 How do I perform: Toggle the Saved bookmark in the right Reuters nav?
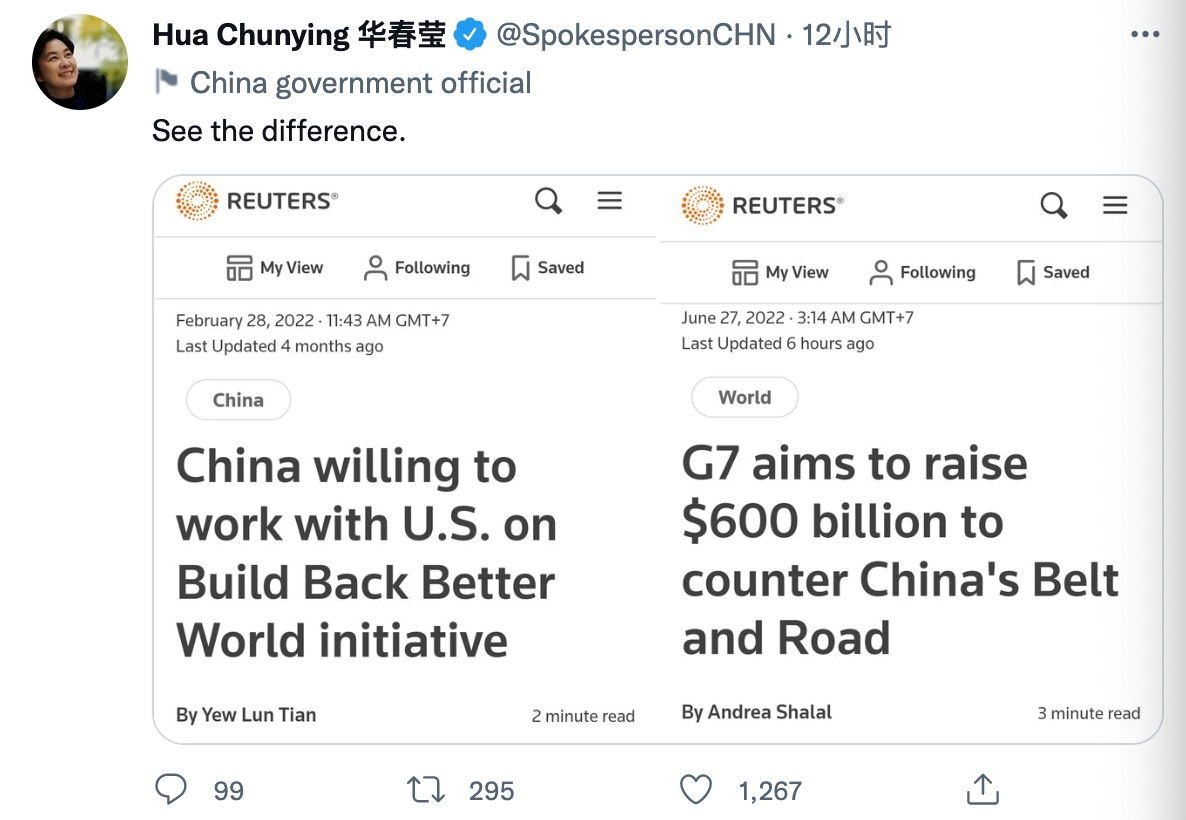[1026, 272]
